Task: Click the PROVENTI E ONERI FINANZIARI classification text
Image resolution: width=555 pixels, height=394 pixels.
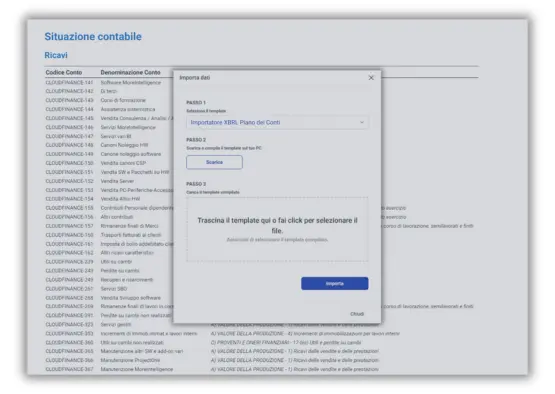Action: click(x=286, y=343)
